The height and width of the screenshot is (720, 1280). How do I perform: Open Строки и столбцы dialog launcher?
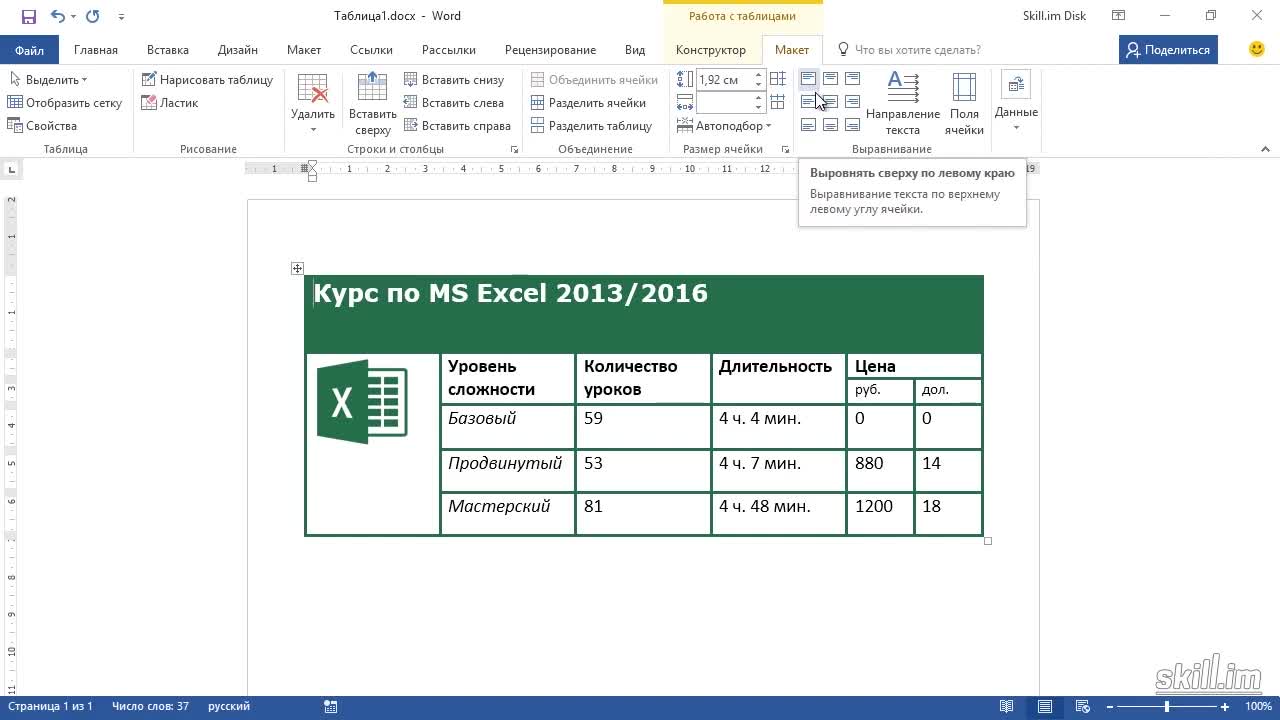[515, 150]
